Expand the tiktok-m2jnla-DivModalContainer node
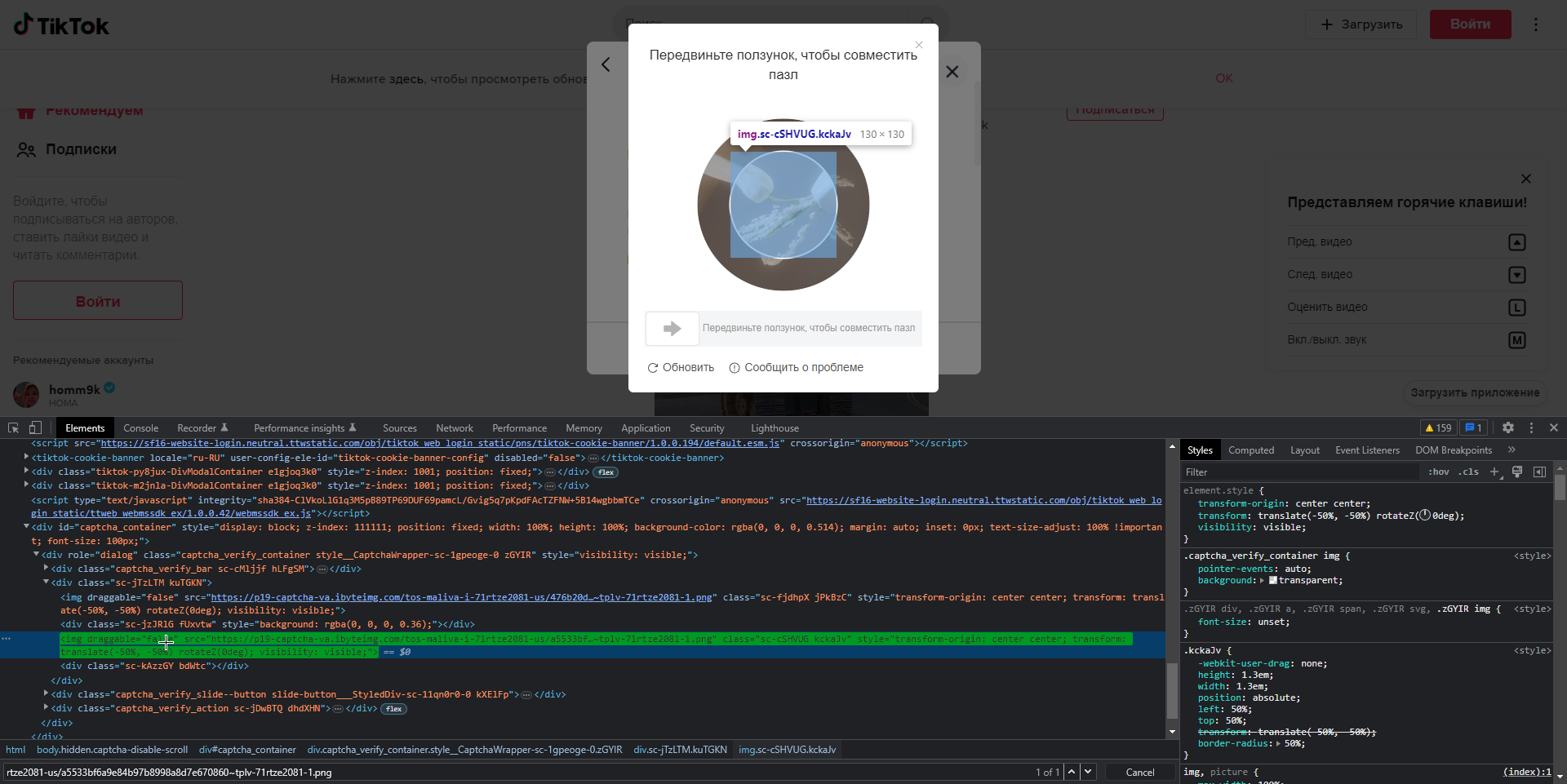This screenshot has width=1567, height=784. [27, 485]
